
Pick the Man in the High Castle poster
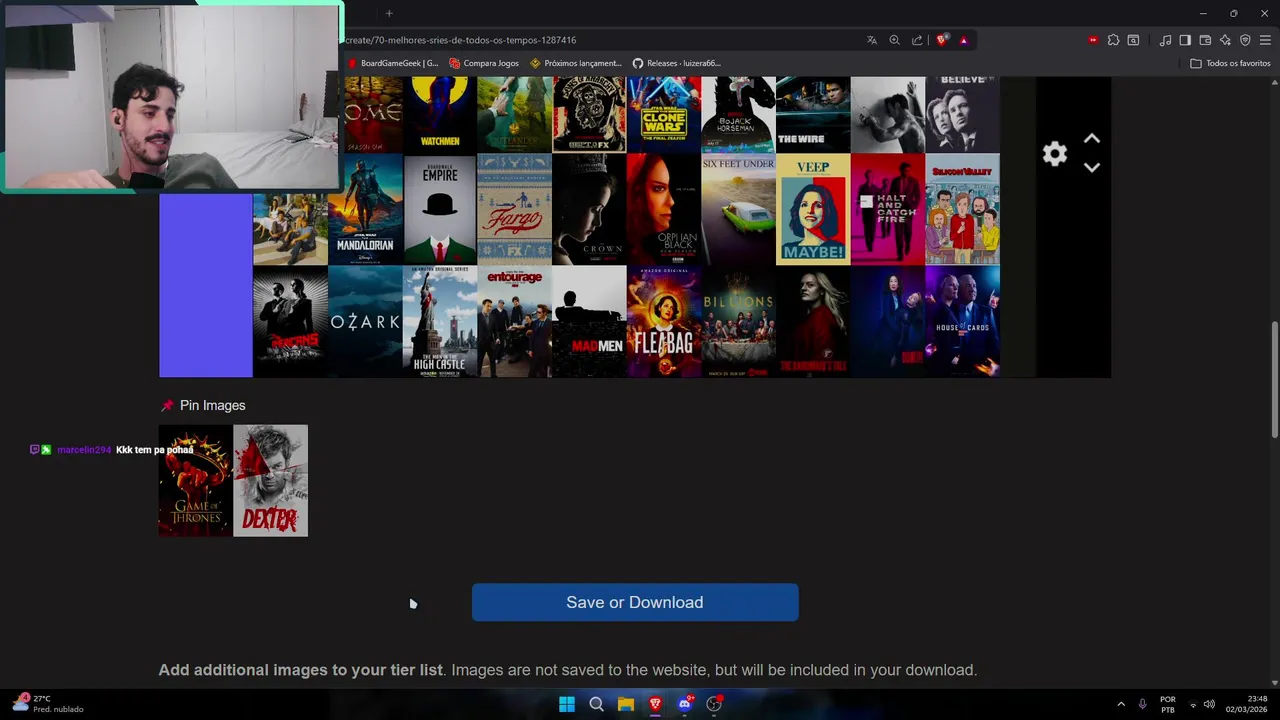tap(440, 321)
